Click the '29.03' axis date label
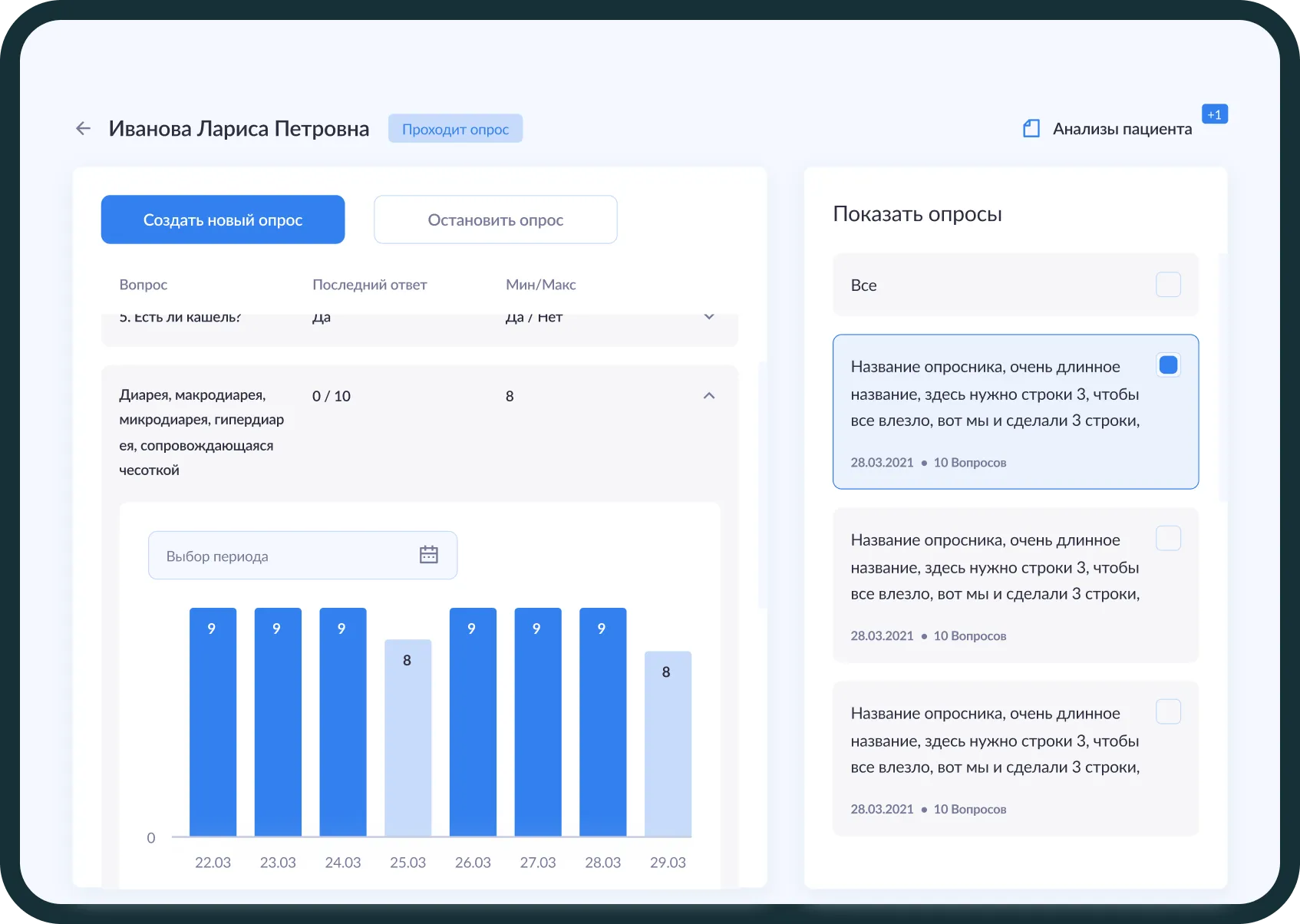 click(x=668, y=863)
